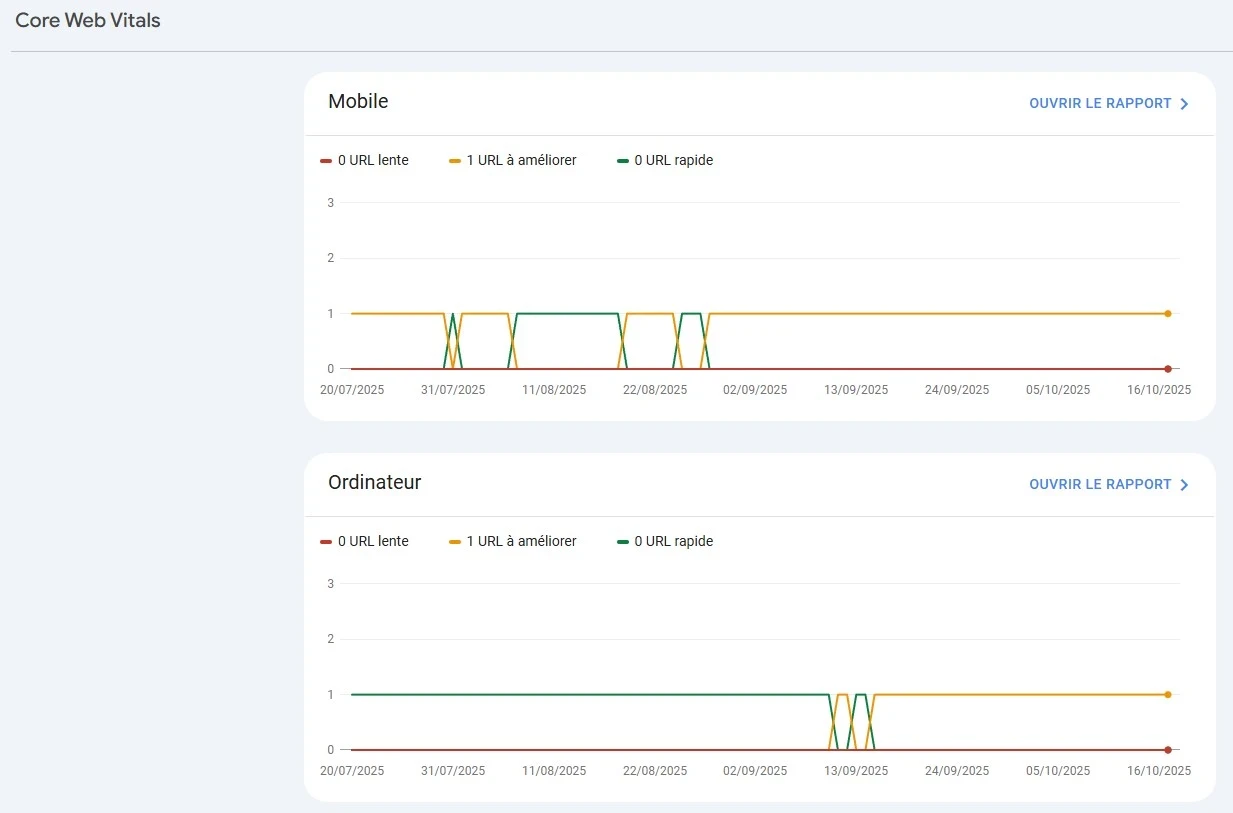Image resolution: width=1233 pixels, height=813 pixels.
Task: Click the Mobile card title
Action: 358,101
